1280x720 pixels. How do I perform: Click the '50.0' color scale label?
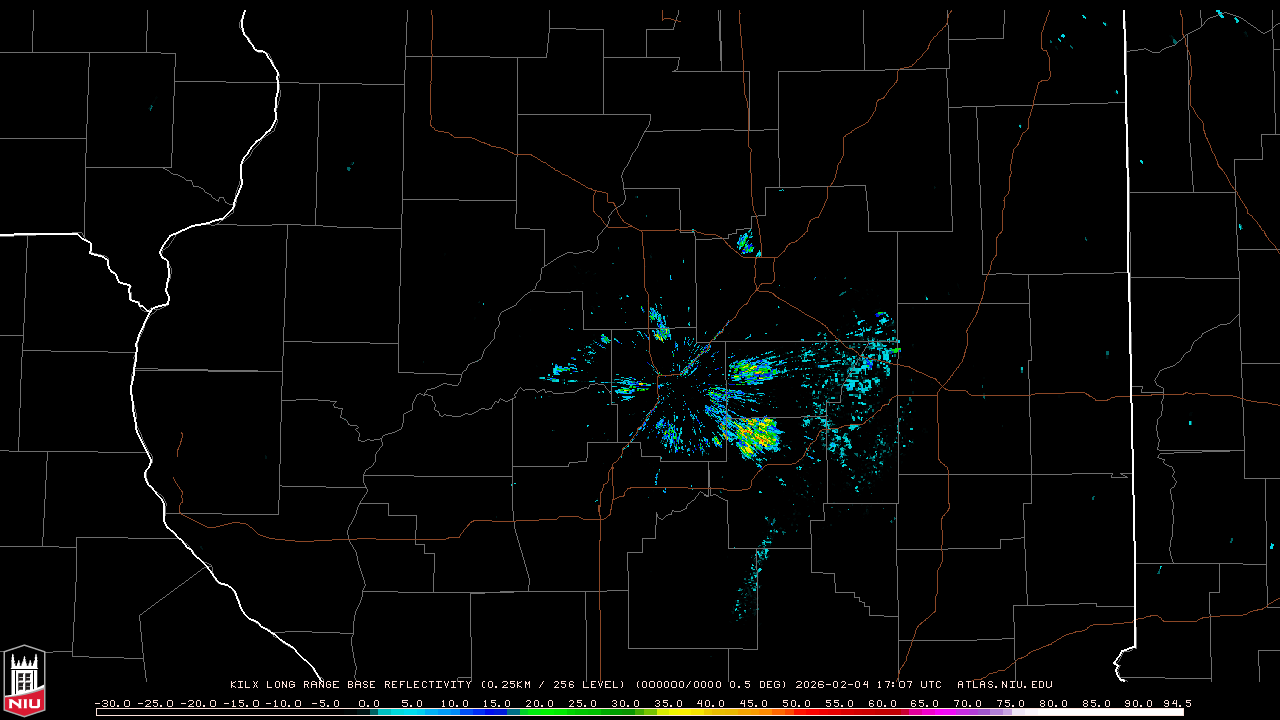tap(797, 704)
